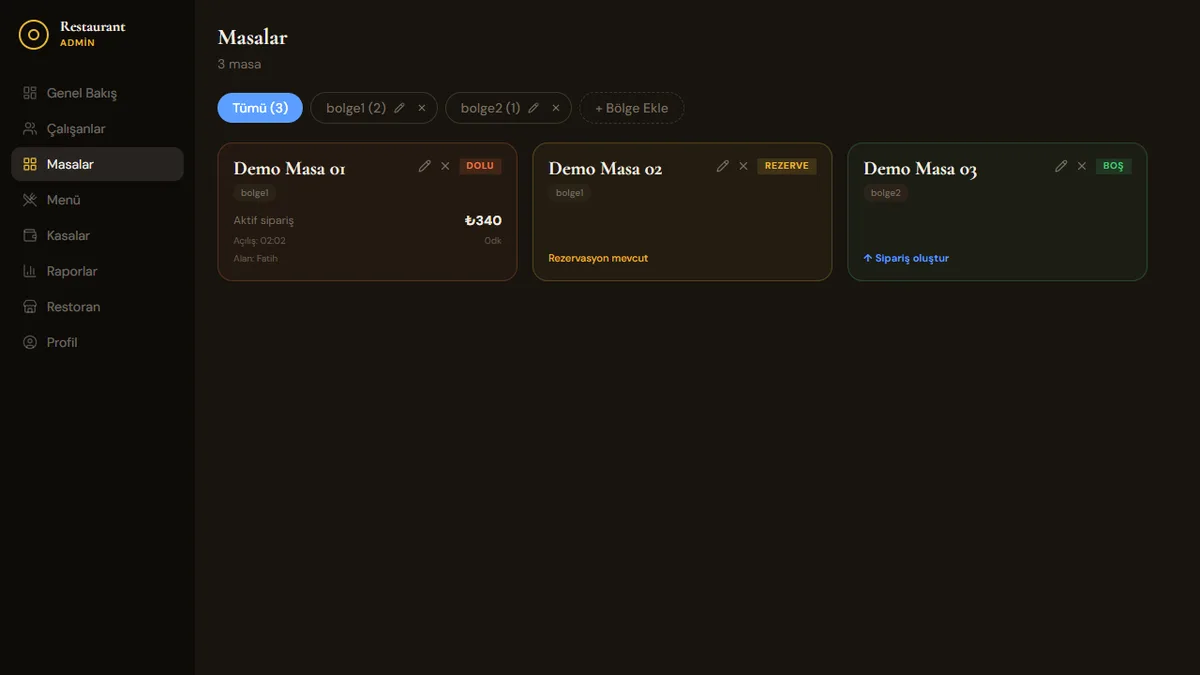The image size is (1200, 675).
Task: Delete Demo Masa 02 using X icon
Action: pyautogui.click(x=744, y=166)
